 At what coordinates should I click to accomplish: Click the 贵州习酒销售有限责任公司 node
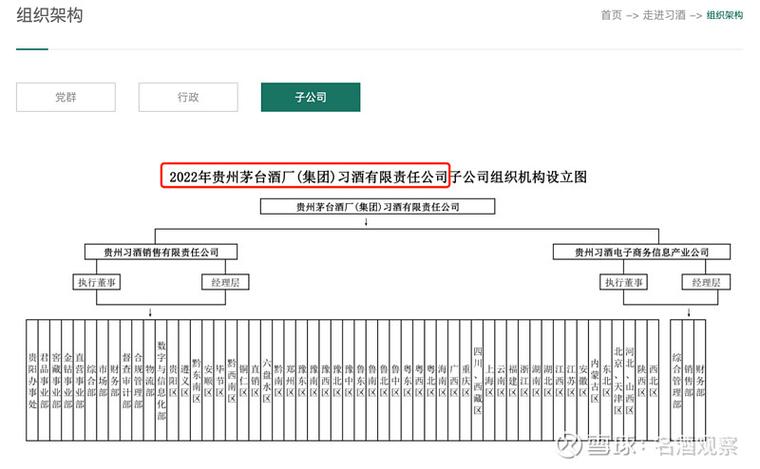point(161,252)
